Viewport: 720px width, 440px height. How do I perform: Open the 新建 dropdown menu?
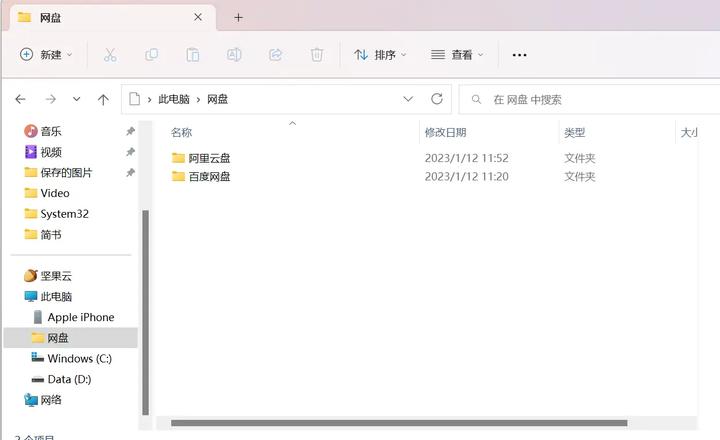(x=46, y=55)
